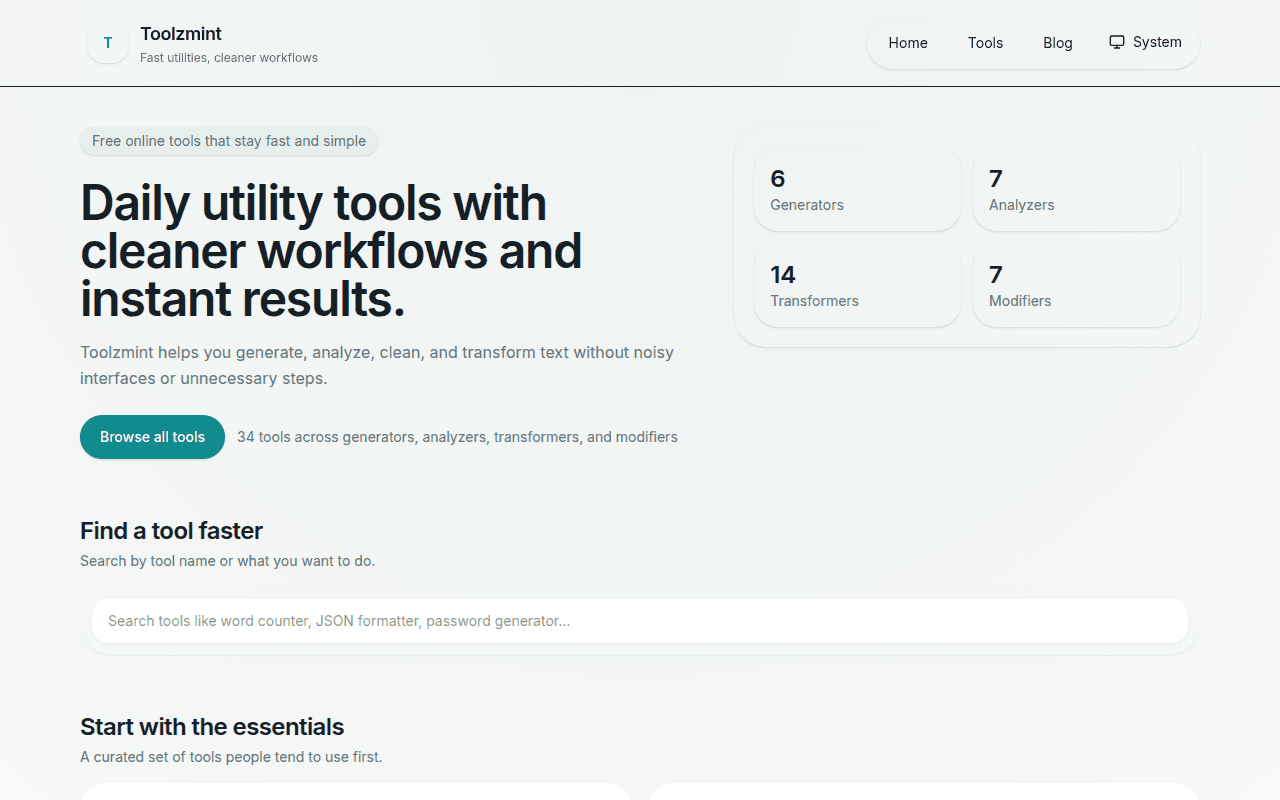Click 'A curated set of tools' text
The height and width of the screenshot is (800, 1280).
231,757
